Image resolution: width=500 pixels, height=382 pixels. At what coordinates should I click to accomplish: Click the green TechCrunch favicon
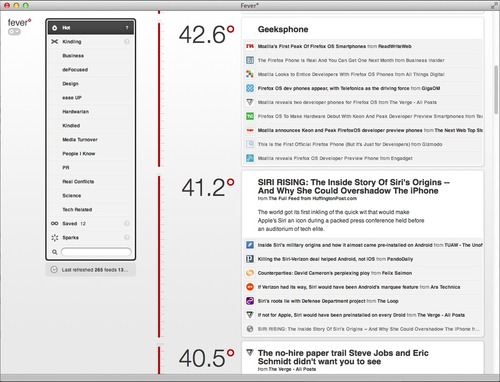[250, 116]
